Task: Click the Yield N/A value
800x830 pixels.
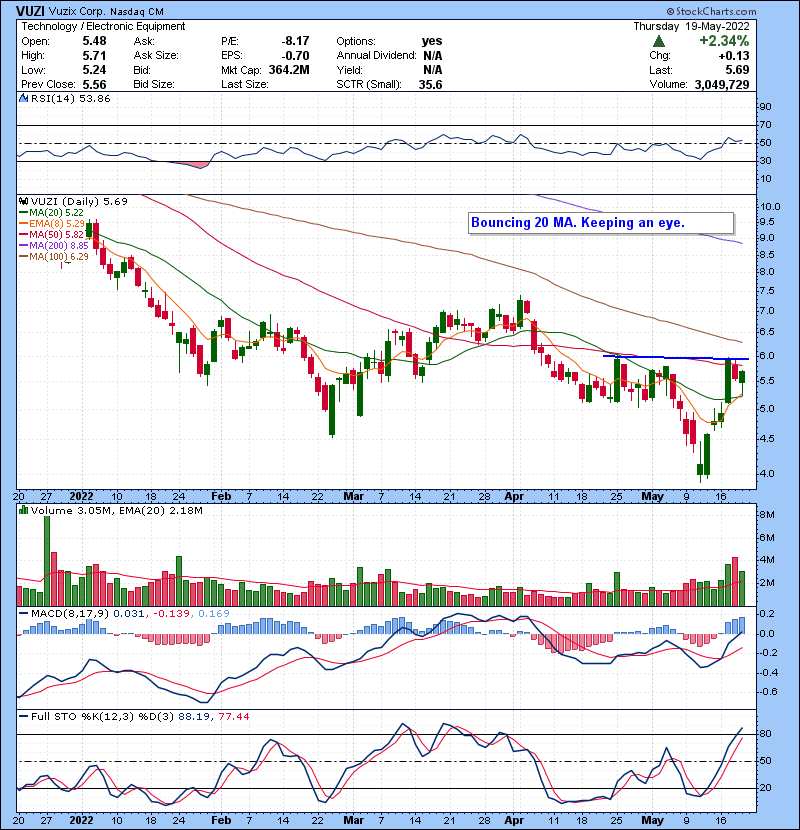Action: tap(433, 70)
